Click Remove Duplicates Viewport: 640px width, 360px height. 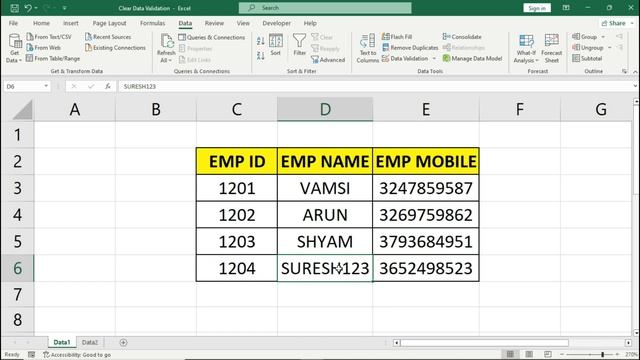pyautogui.click(x=410, y=48)
